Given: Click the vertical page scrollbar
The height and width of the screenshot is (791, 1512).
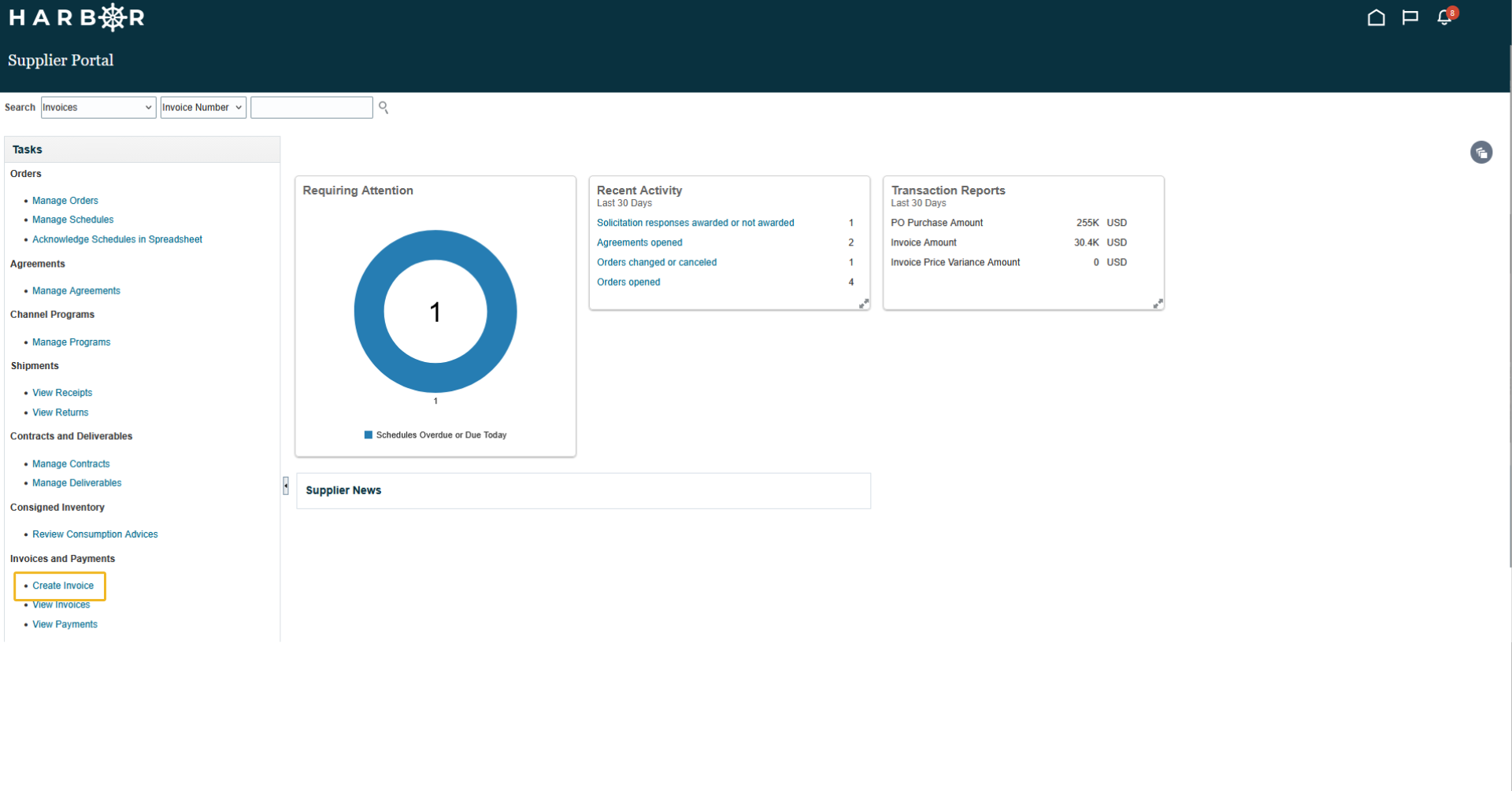Looking at the screenshot, I should click(x=1509, y=307).
